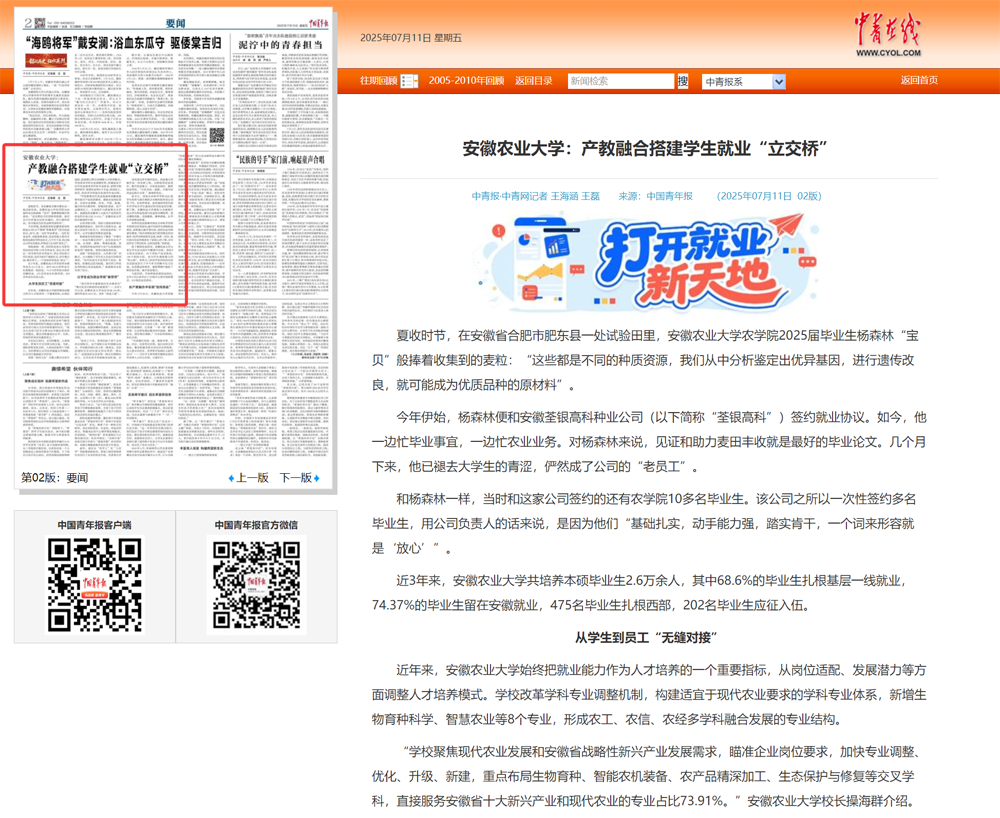1000x818 pixels.
Task: Open the 民族的号手 article in page thumbnail
Action: (x=280, y=158)
